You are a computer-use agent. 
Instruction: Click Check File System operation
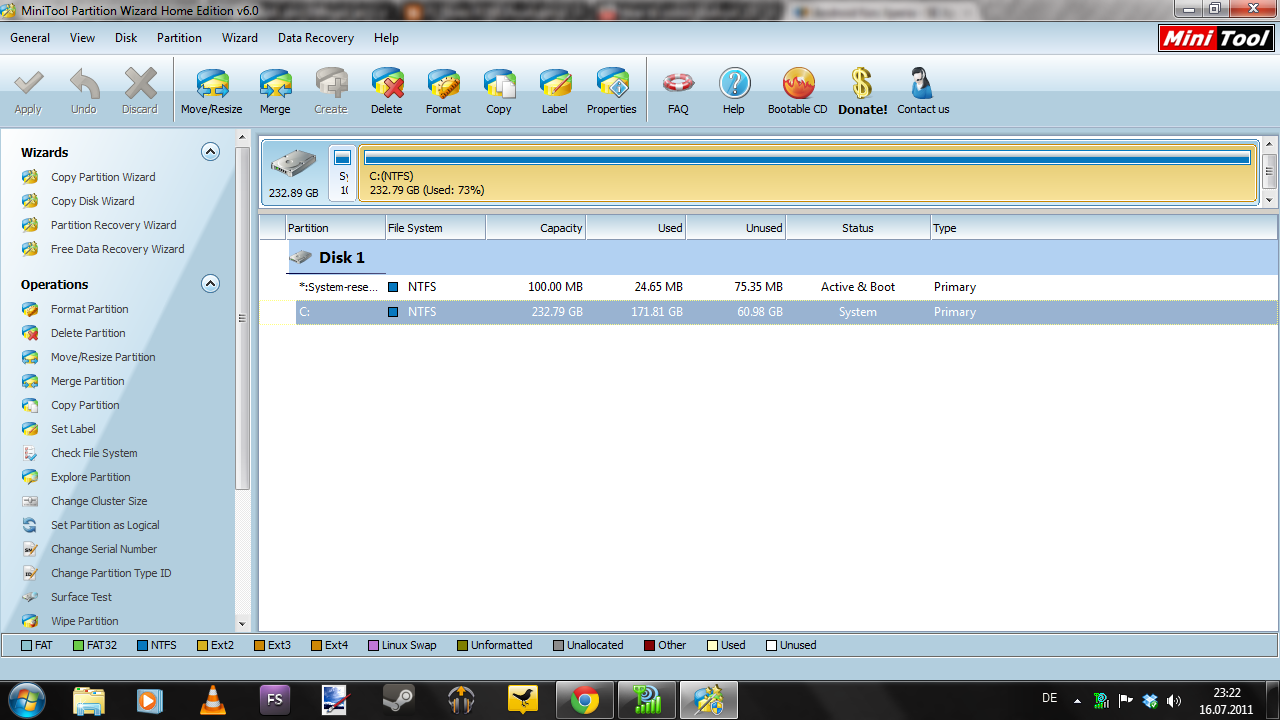94,453
